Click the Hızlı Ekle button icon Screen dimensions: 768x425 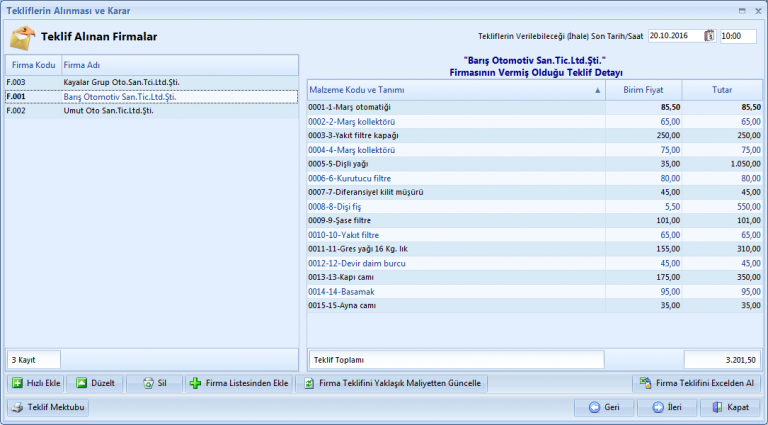pyautogui.click(x=18, y=383)
